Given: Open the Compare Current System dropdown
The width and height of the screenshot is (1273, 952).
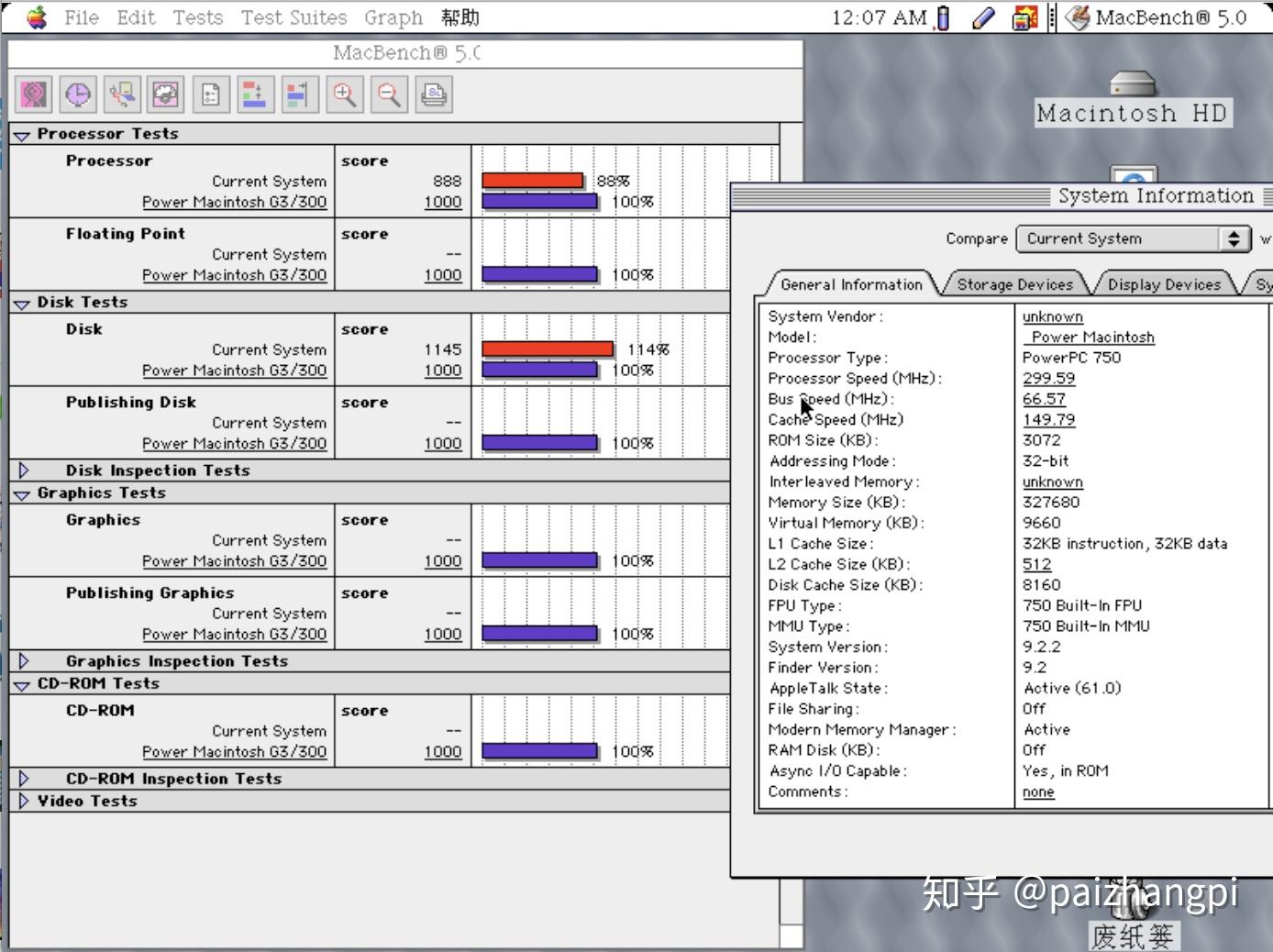Looking at the screenshot, I should tap(1133, 238).
